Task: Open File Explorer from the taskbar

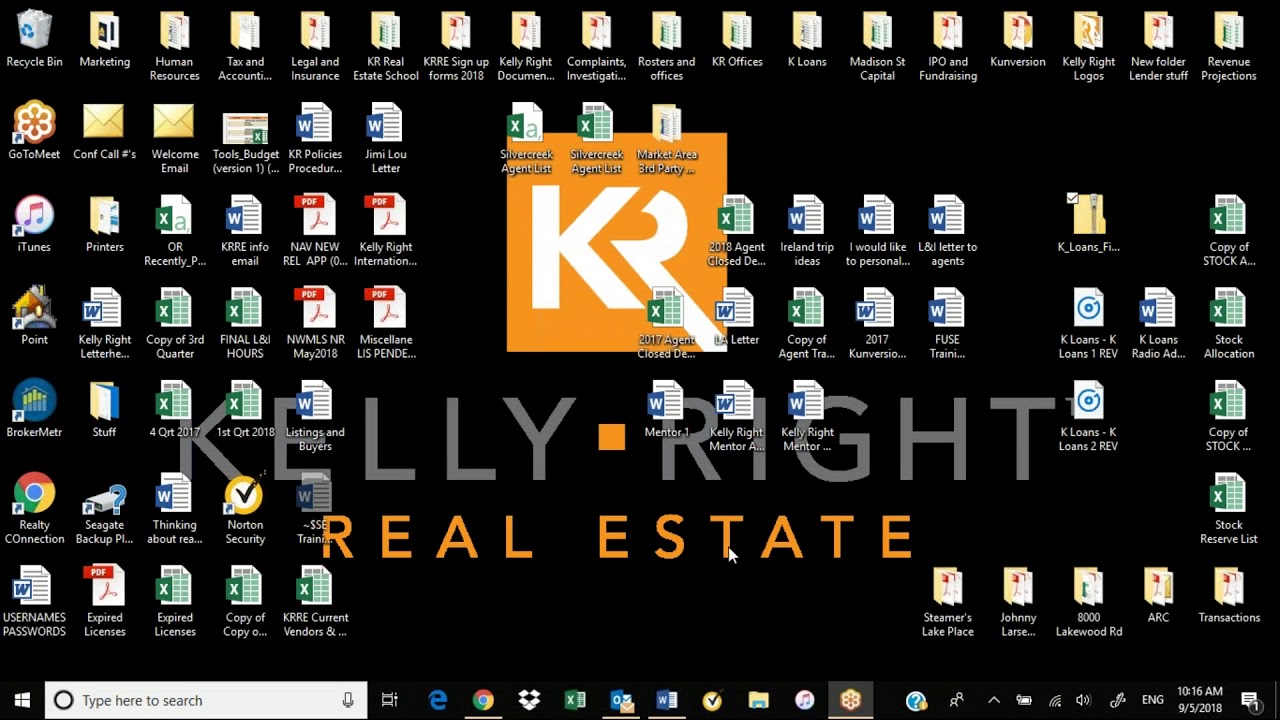Action: [758, 700]
